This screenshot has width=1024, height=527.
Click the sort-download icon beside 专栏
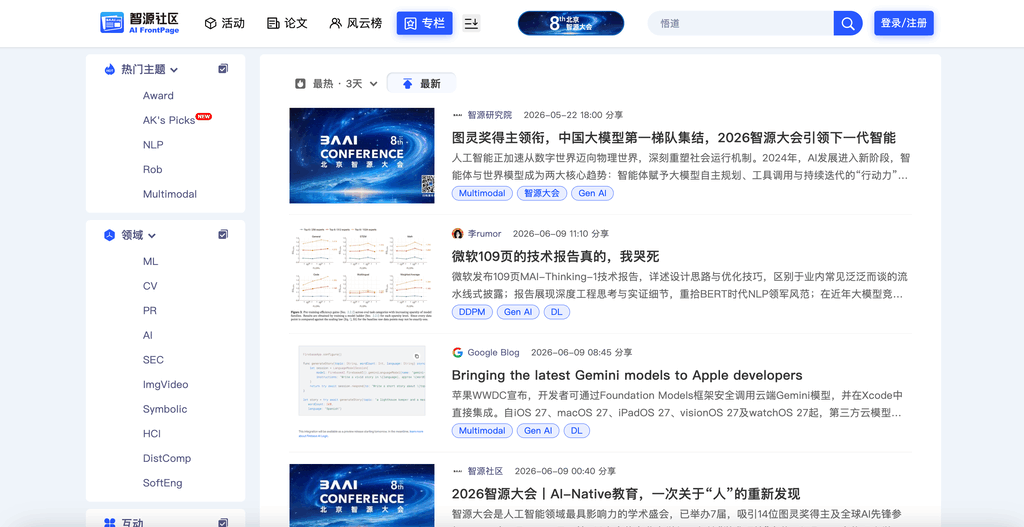coord(472,24)
